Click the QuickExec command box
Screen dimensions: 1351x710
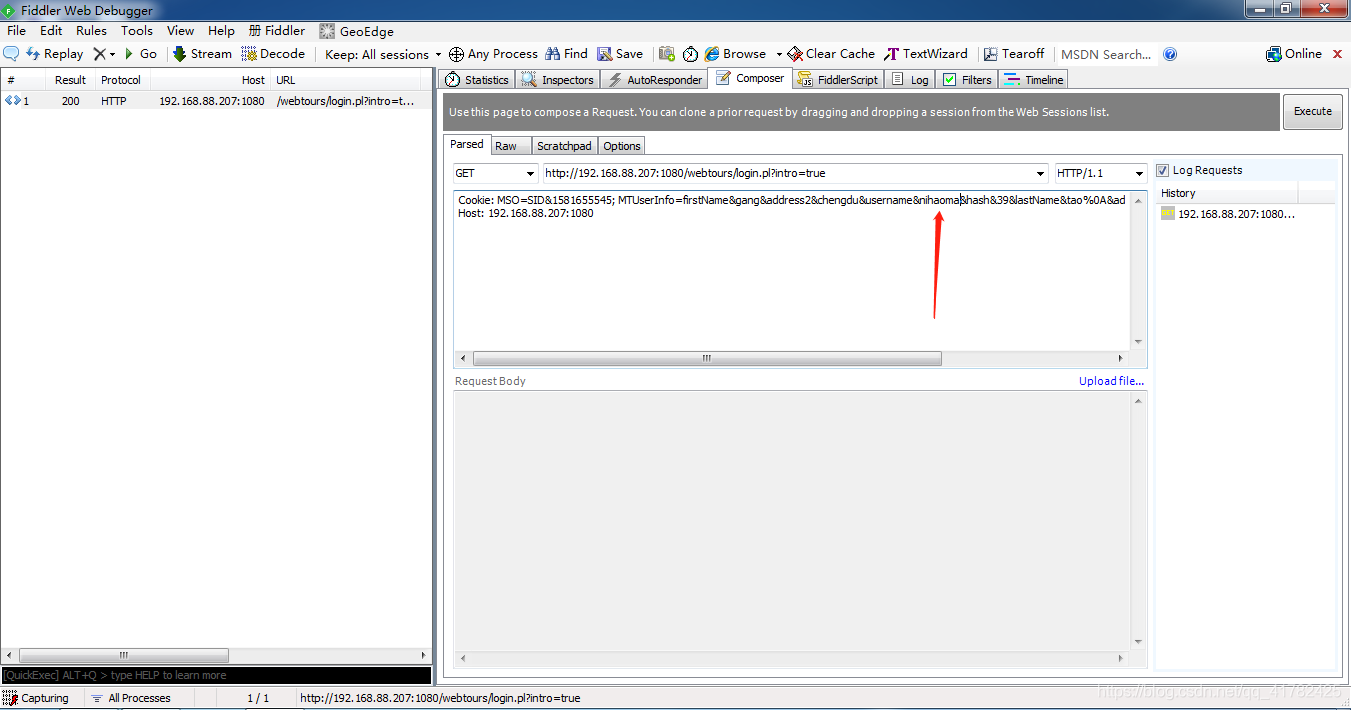(216, 675)
